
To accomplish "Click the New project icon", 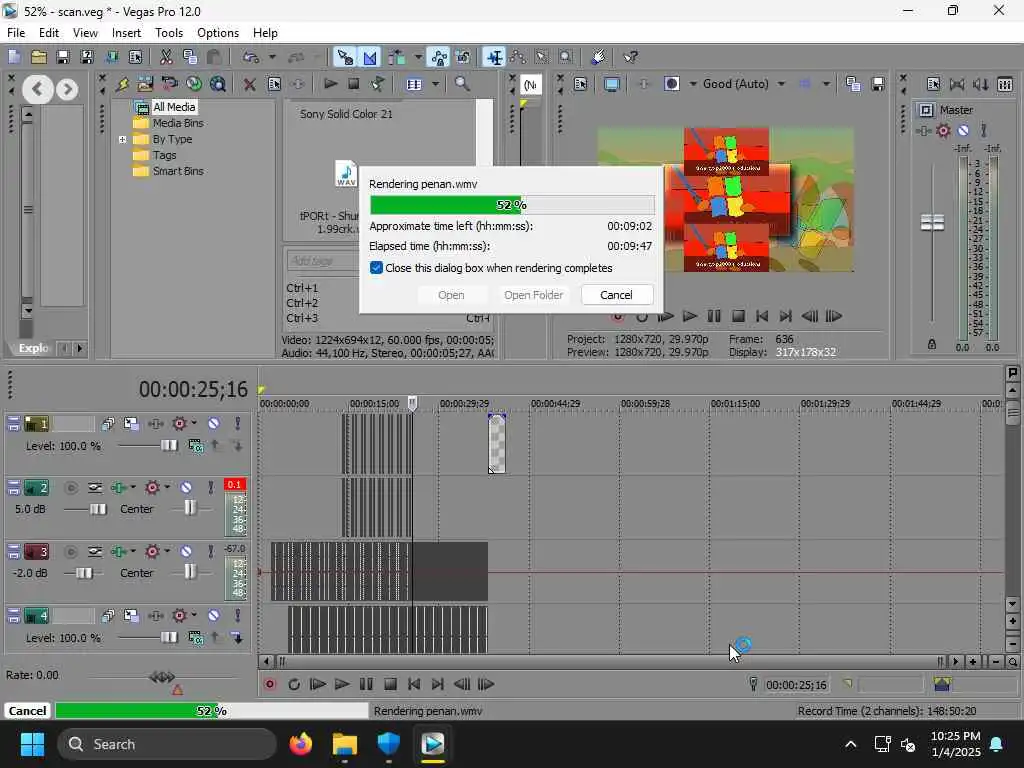I will [x=14, y=57].
